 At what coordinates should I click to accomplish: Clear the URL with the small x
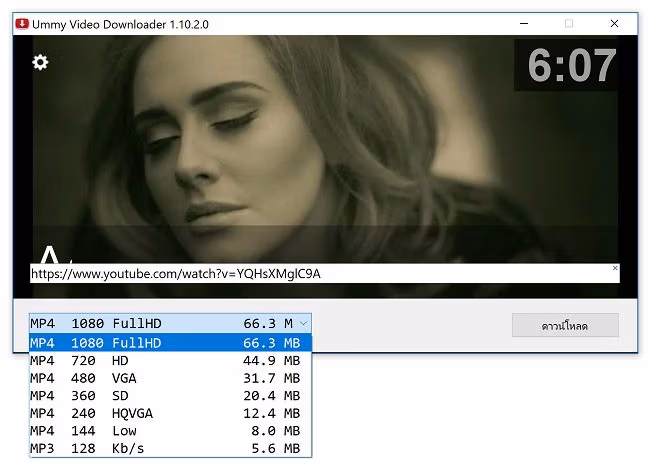coord(615,268)
